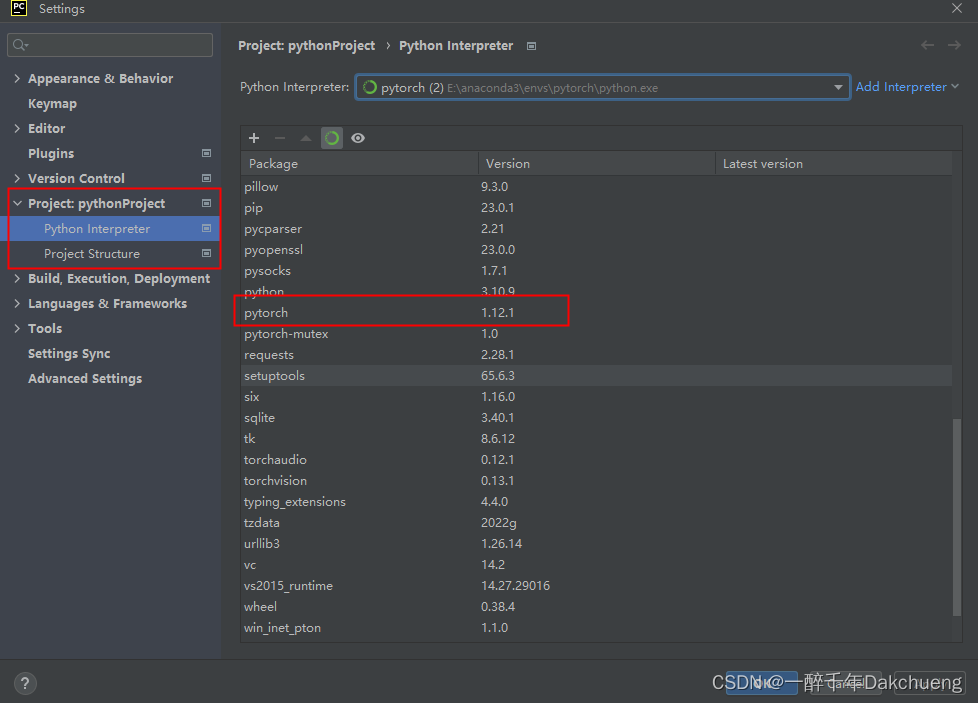
Task: Select the pyopenssl package row
Action: [596, 250]
